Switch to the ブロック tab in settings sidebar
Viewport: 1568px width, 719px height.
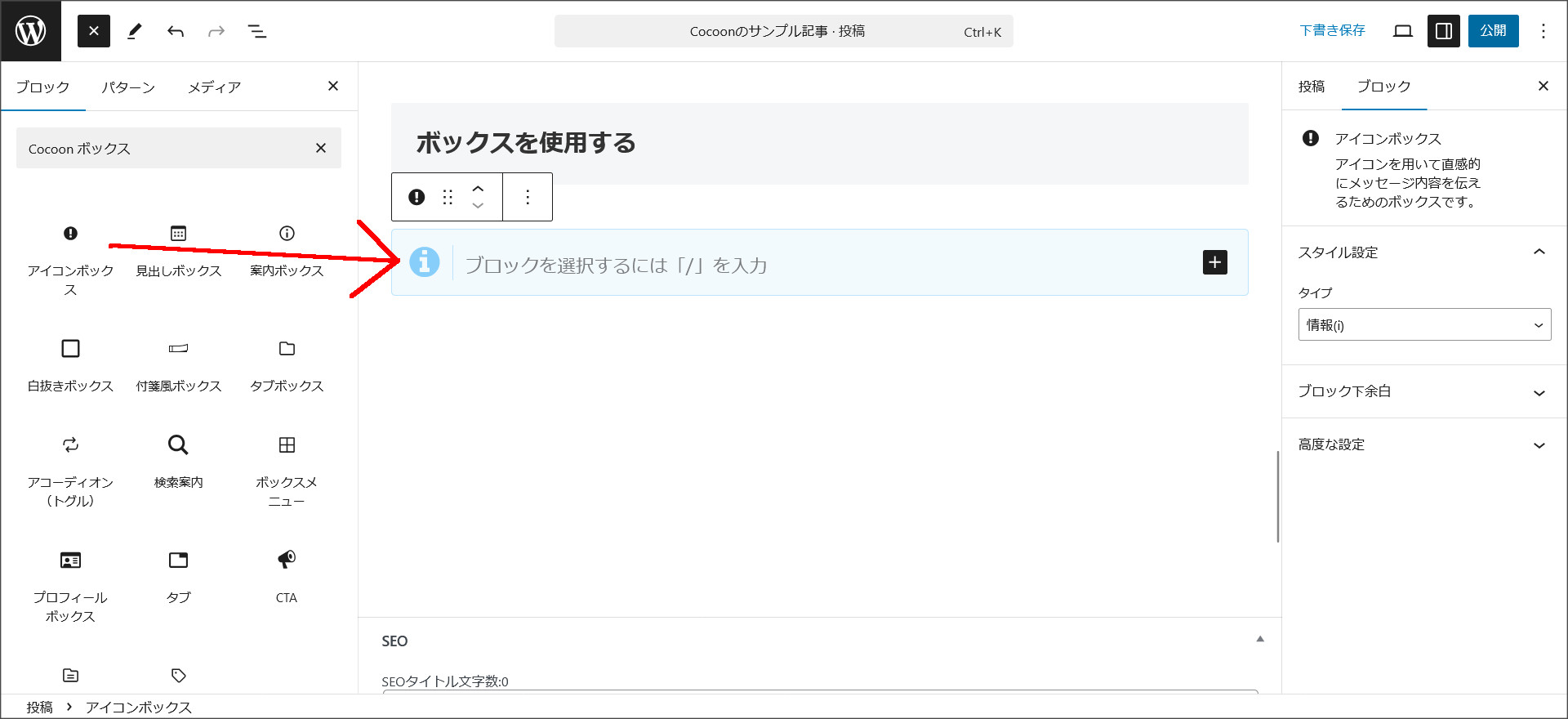[x=1383, y=87]
